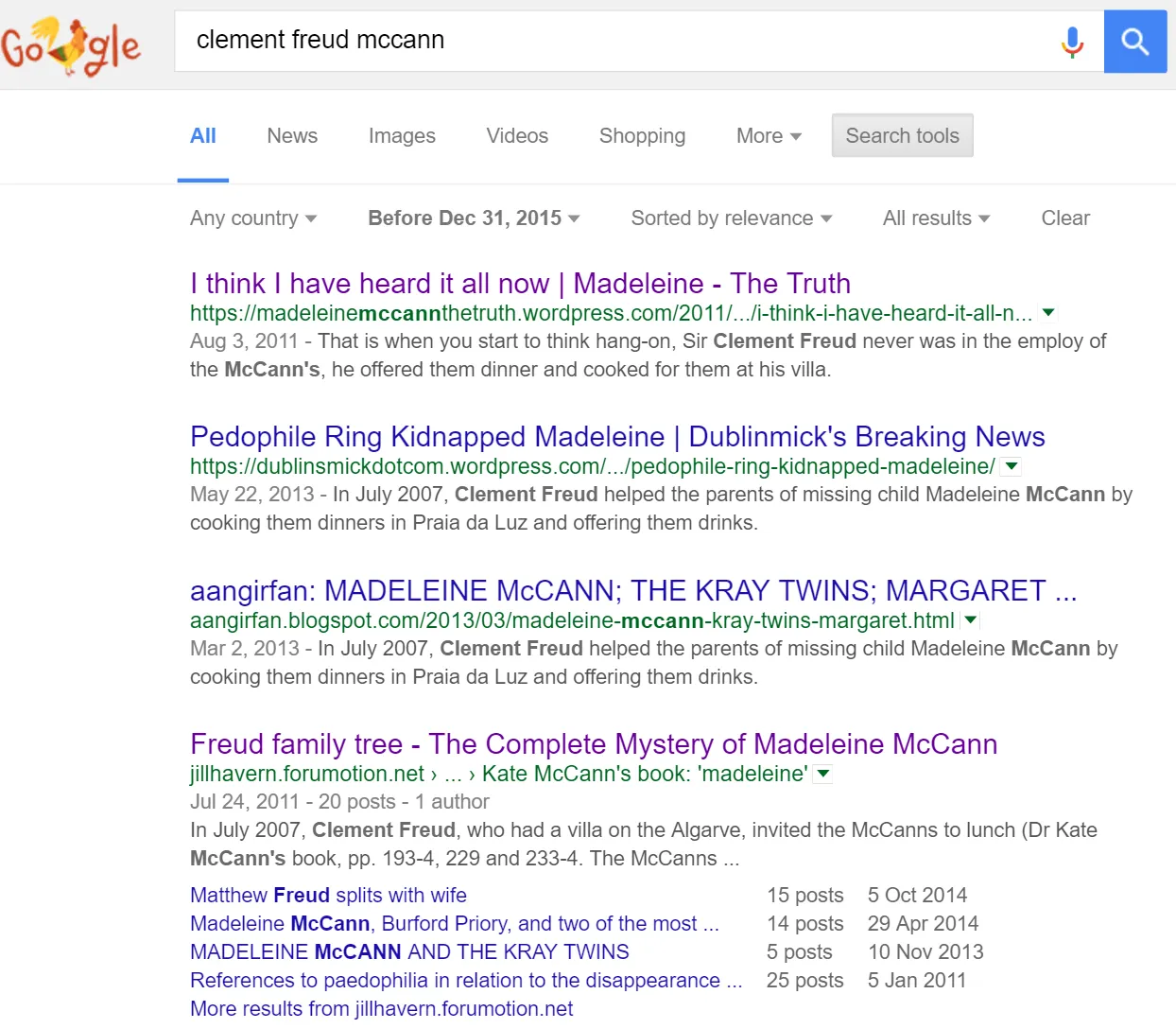The width and height of the screenshot is (1176, 1029).
Task: Open the Sorted by relevance dropdown
Action: tap(732, 218)
